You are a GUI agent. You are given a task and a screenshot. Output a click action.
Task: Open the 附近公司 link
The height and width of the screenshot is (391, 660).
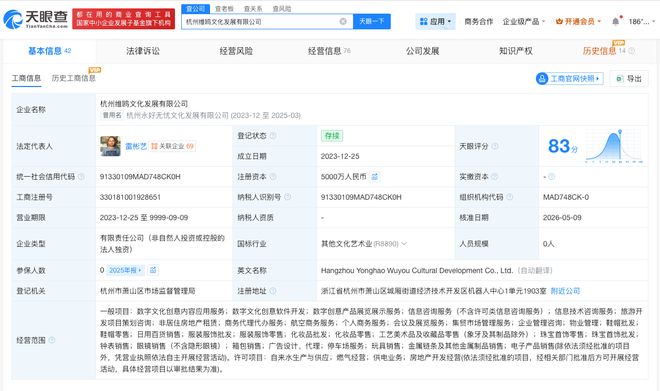point(565,291)
